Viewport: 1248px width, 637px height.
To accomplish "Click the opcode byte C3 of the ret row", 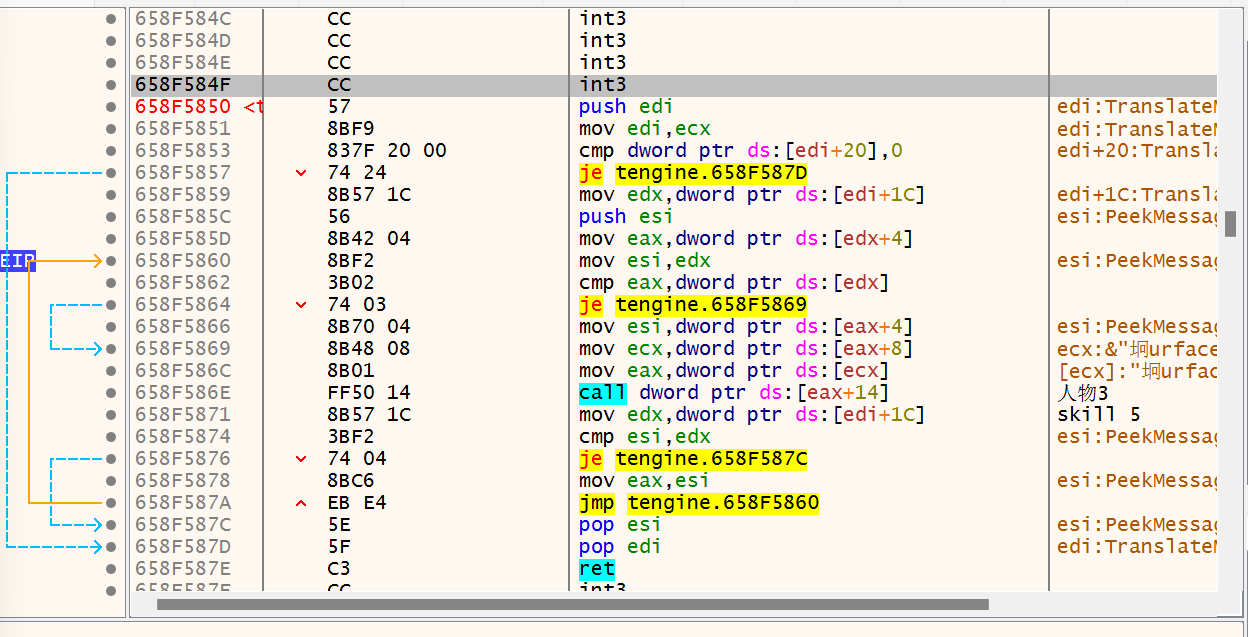I will point(339,569).
